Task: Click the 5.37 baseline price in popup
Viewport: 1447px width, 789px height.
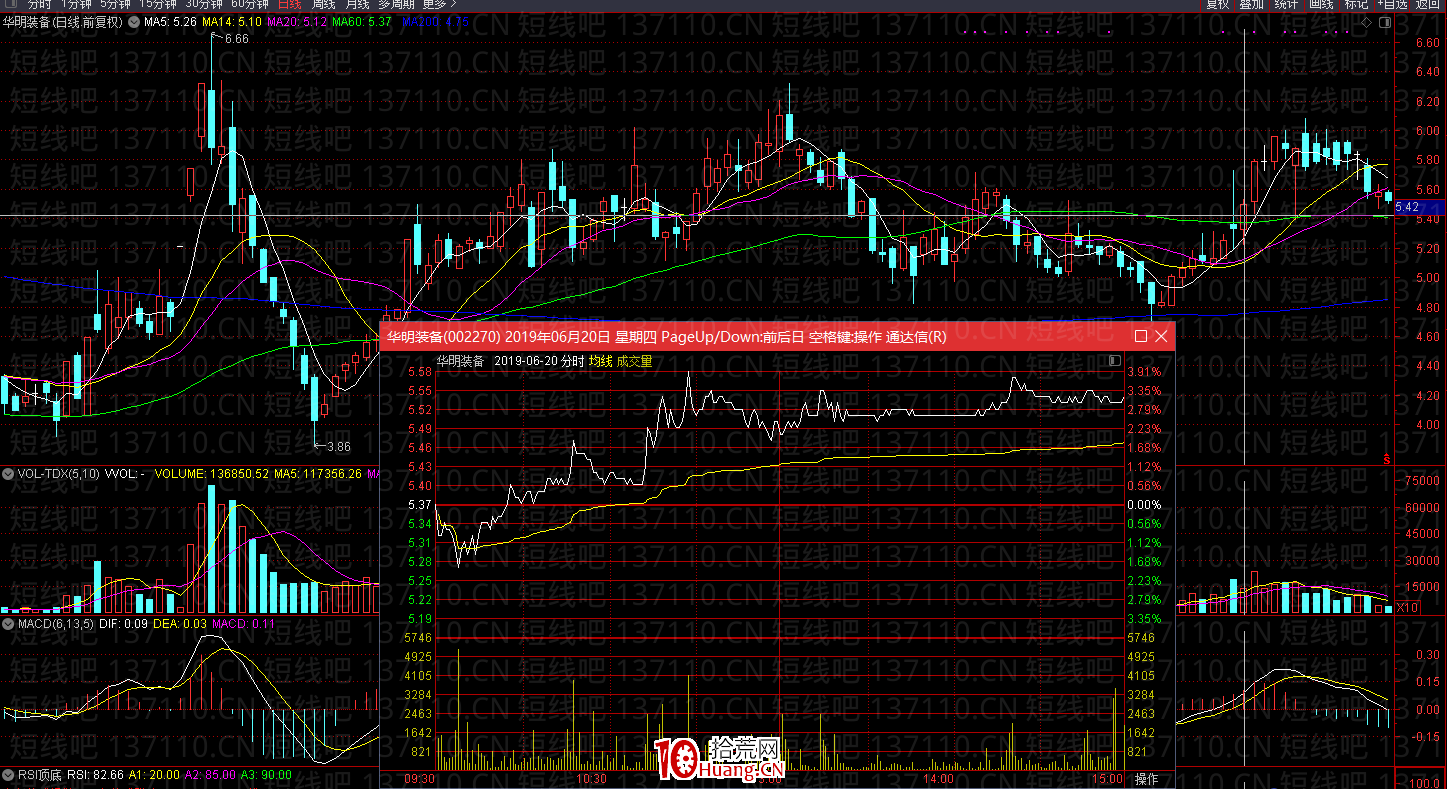Action: click(x=419, y=505)
